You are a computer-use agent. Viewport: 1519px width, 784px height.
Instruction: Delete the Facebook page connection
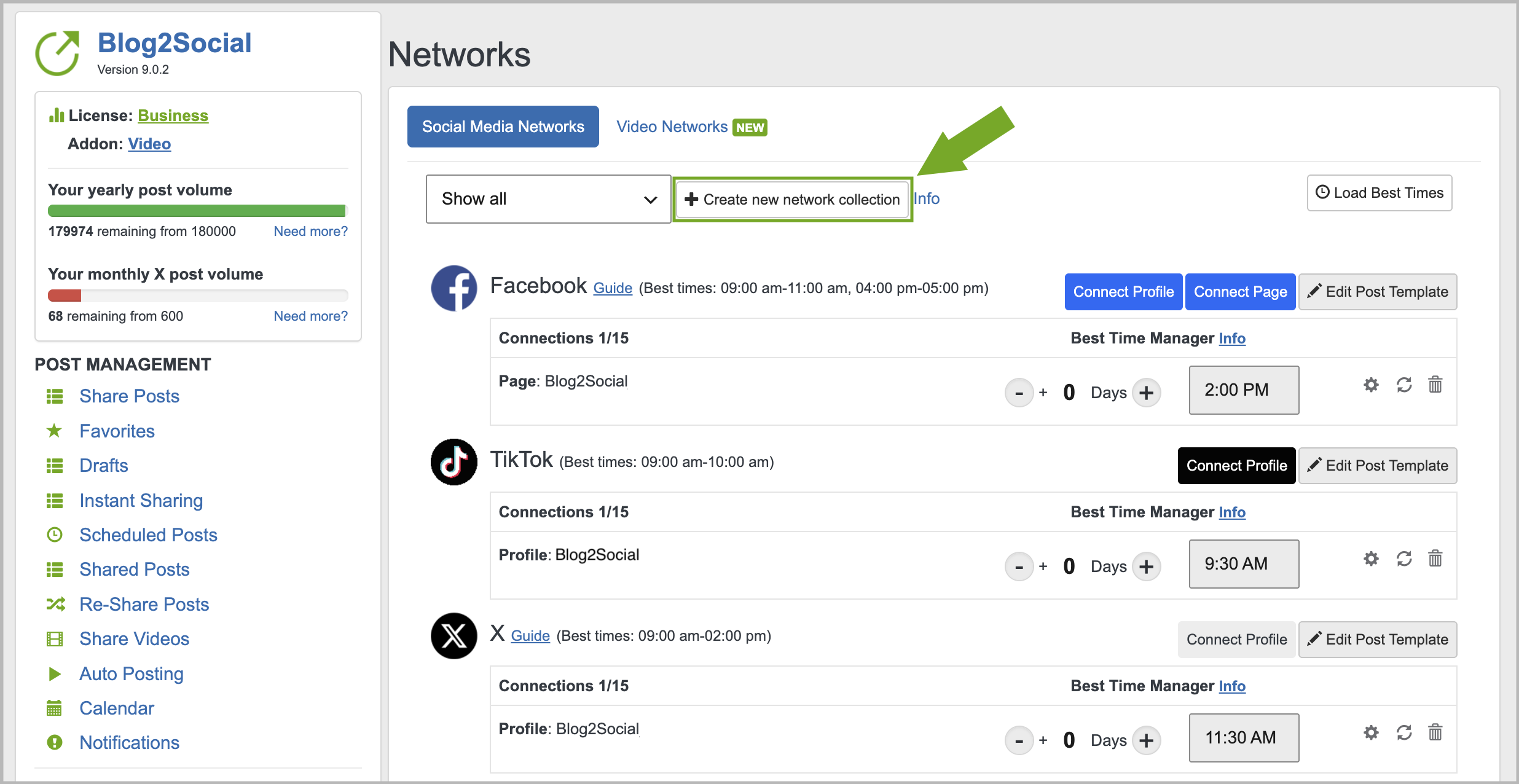tap(1435, 385)
